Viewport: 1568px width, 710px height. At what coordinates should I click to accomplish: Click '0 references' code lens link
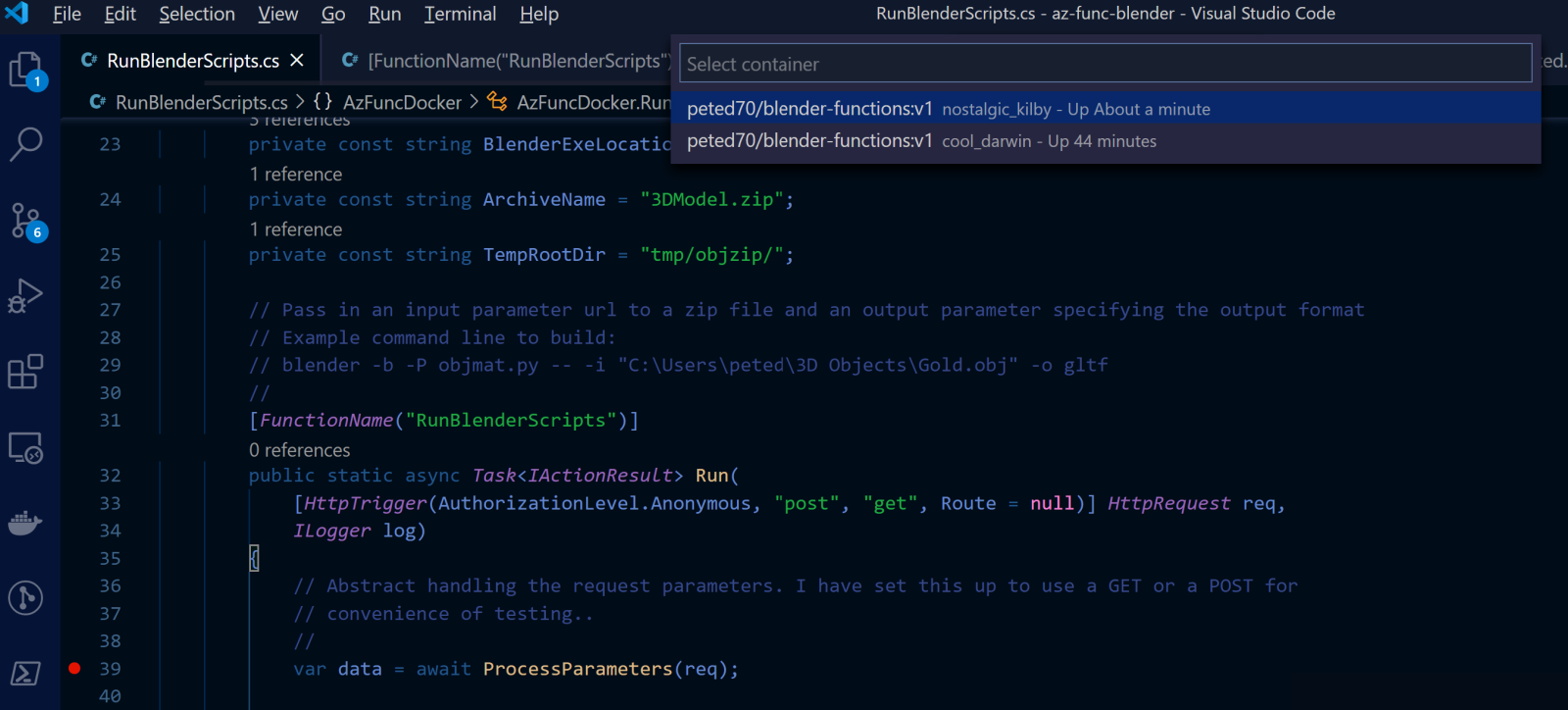299,450
